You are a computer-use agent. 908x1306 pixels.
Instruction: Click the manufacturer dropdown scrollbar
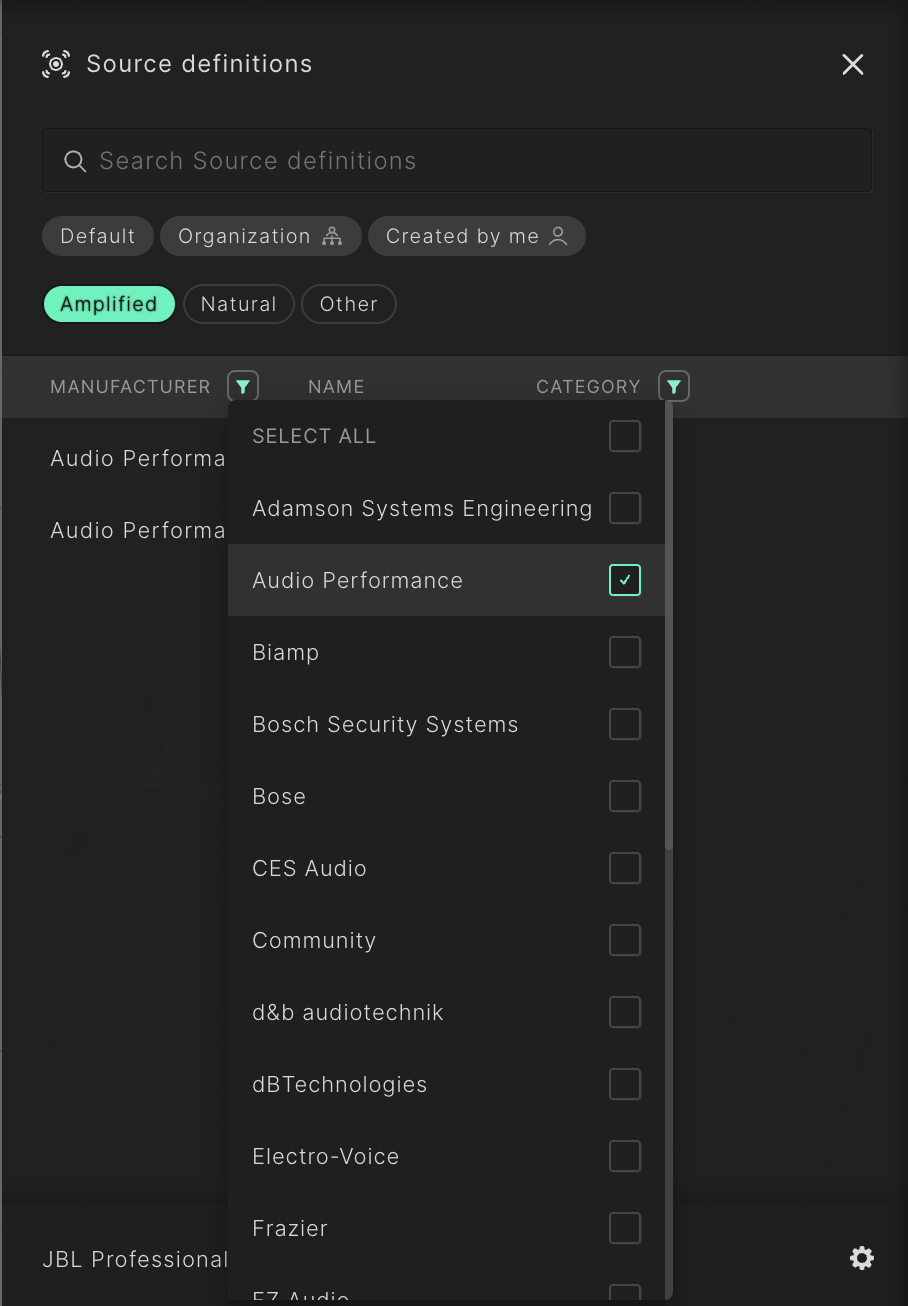coord(669,625)
